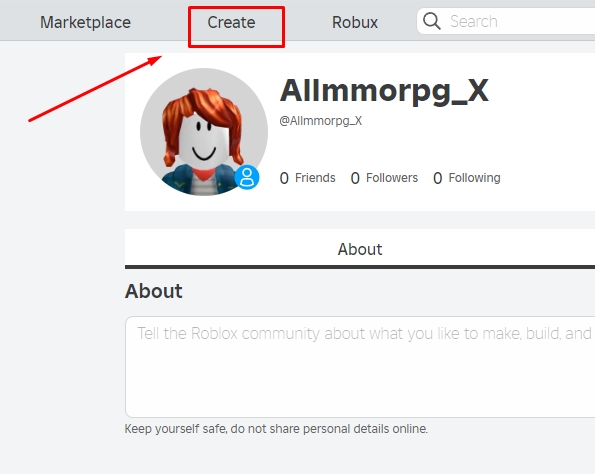Click the blue avatar badge icon
The width and height of the screenshot is (595, 474).
tap(247, 177)
